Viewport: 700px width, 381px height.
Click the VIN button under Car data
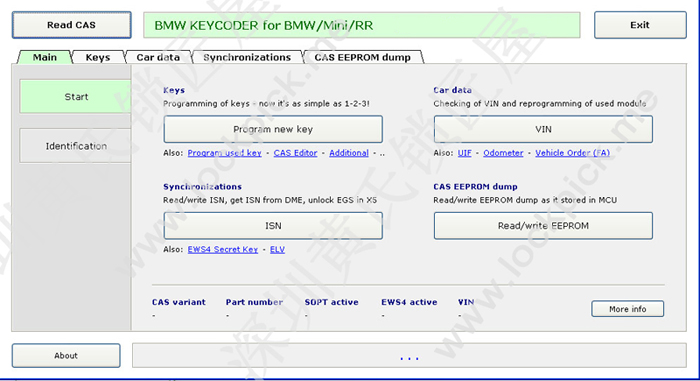pyautogui.click(x=543, y=129)
